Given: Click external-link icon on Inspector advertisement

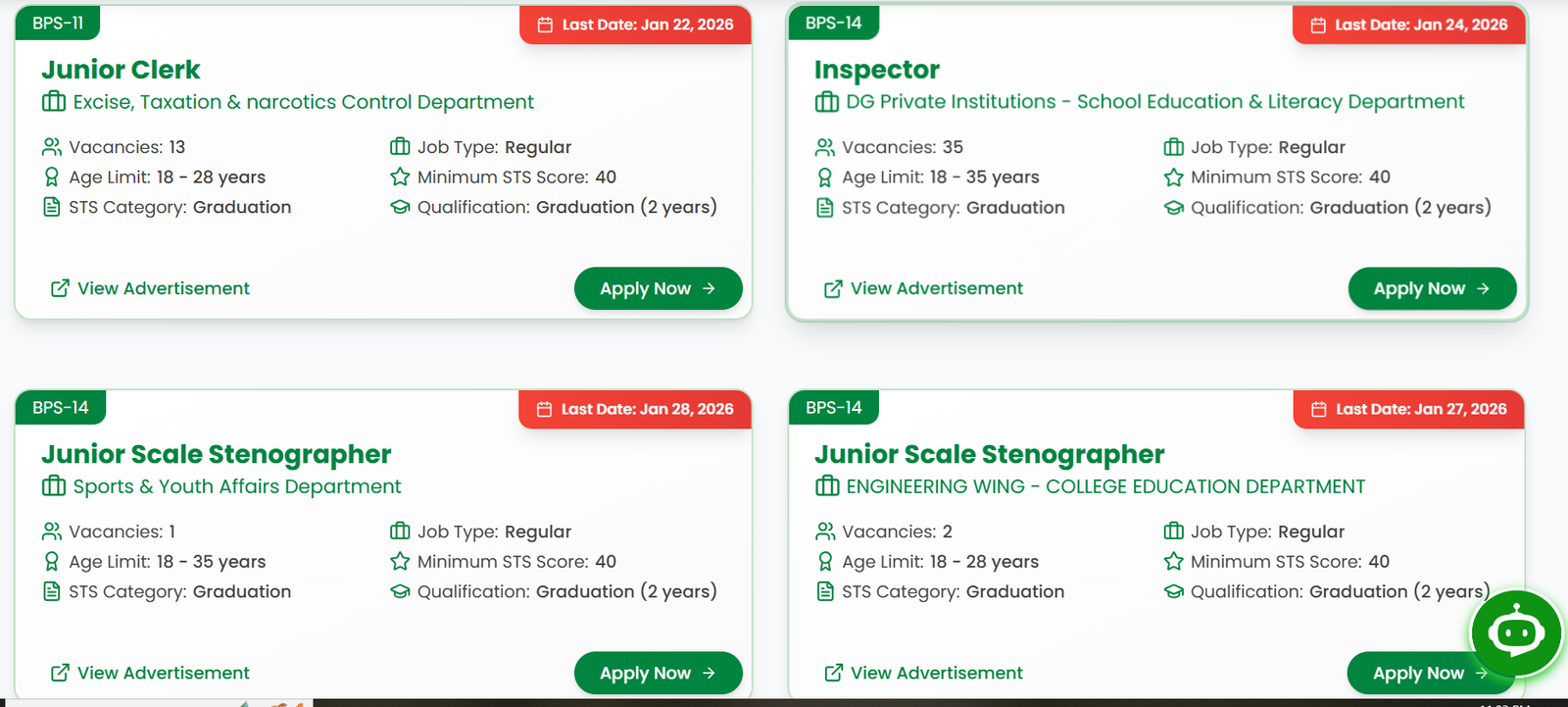Looking at the screenshot, I should 833,288.
